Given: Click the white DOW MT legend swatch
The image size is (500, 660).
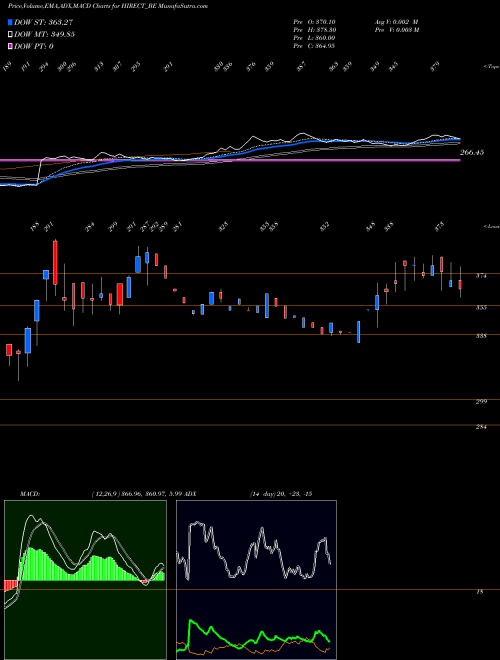Looking at the screenshot, I should tap(10, 34).
